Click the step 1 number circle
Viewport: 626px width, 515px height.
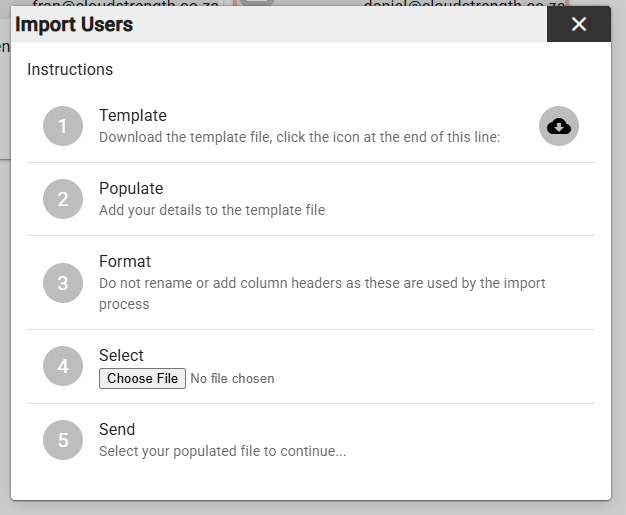click(x=63, y=126)
